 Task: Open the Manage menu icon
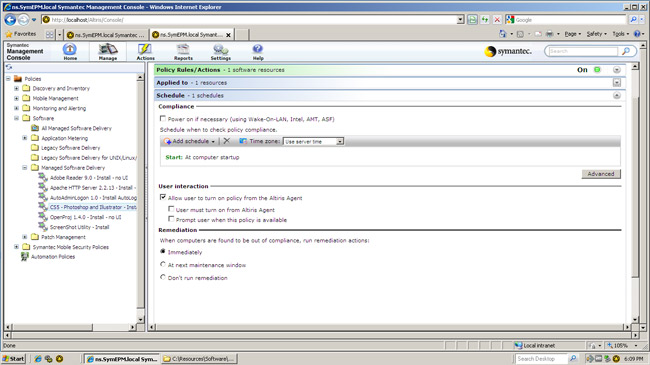[x=108, y=51]
